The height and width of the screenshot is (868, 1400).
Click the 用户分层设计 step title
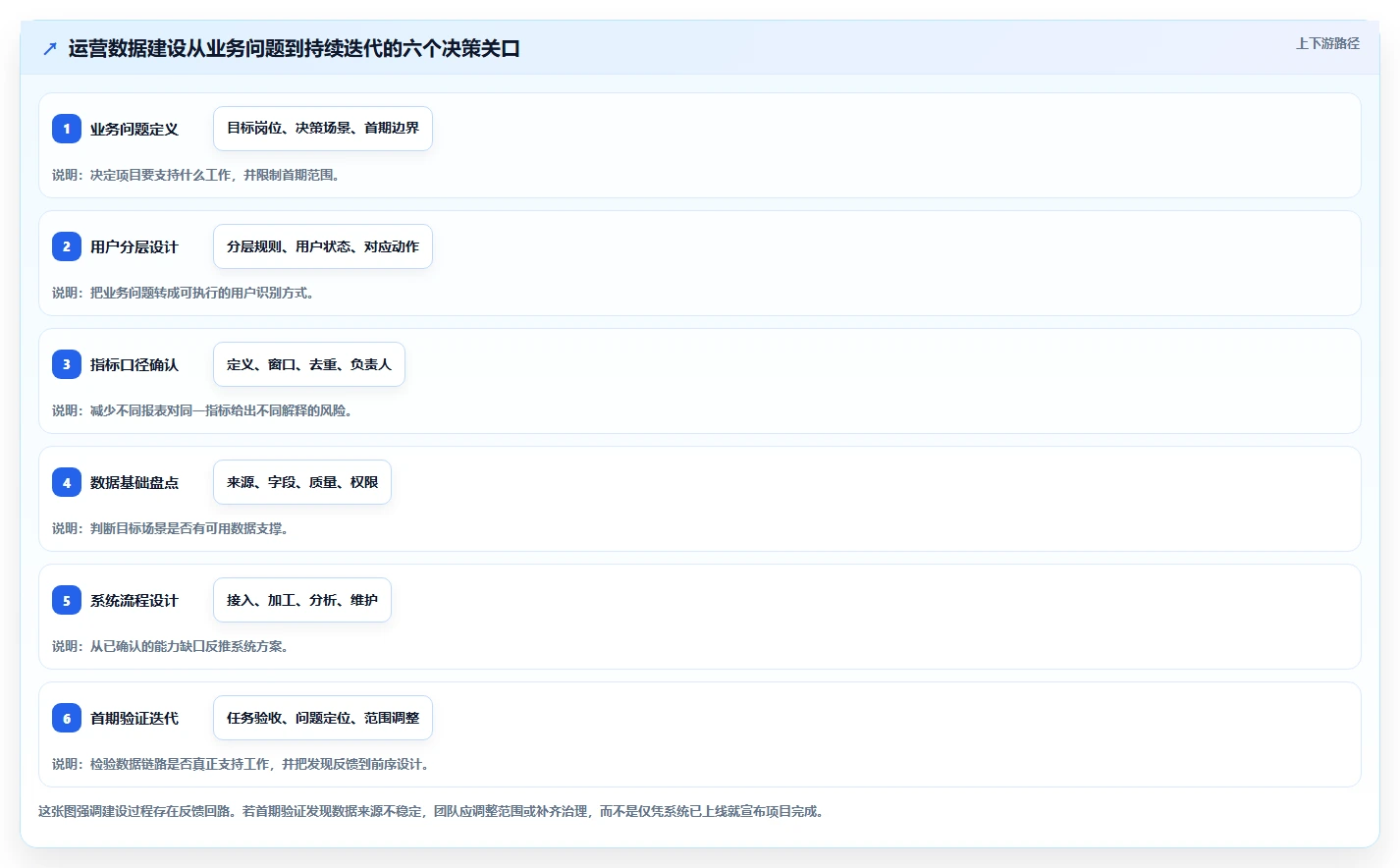coord(135,246)
